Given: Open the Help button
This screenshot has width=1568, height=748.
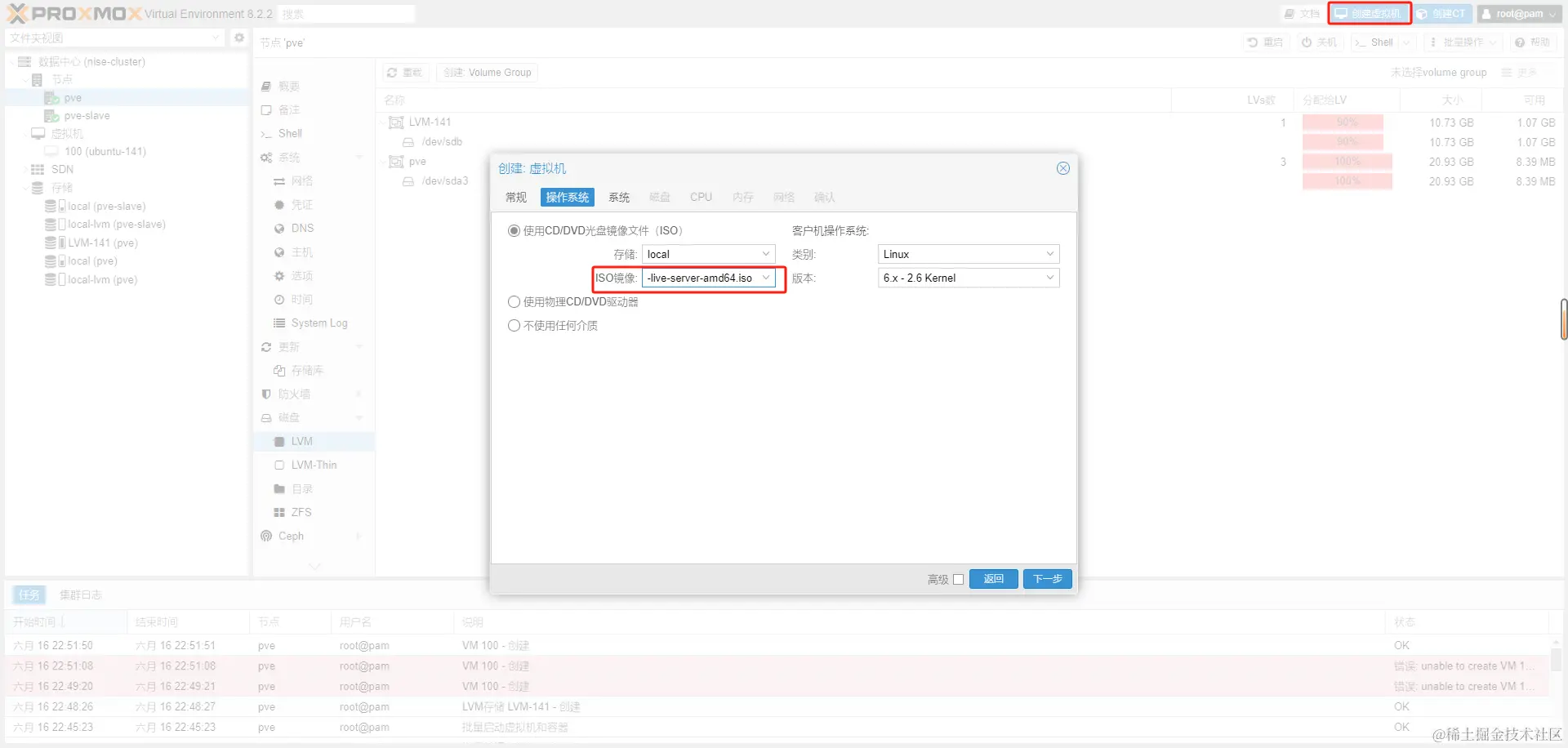Looking at the screenshot, I should [1533, 42].
